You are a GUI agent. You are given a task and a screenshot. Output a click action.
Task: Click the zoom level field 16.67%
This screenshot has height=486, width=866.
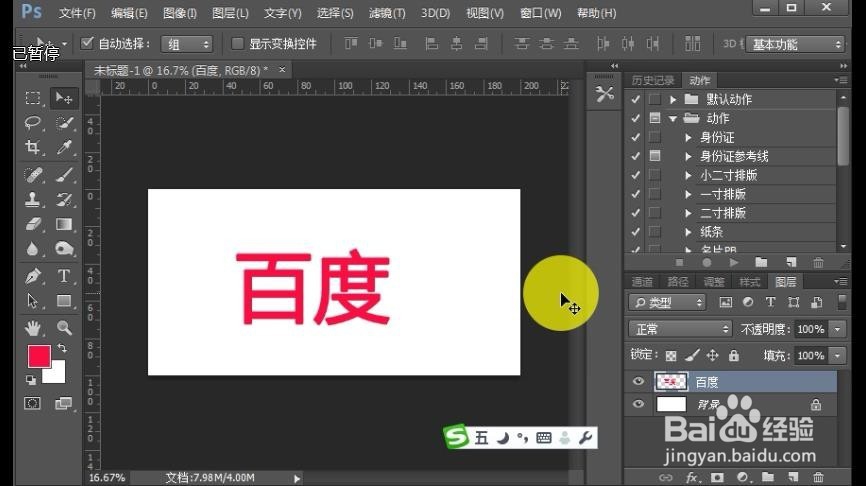pyautogui.click(x=107, y=478)
